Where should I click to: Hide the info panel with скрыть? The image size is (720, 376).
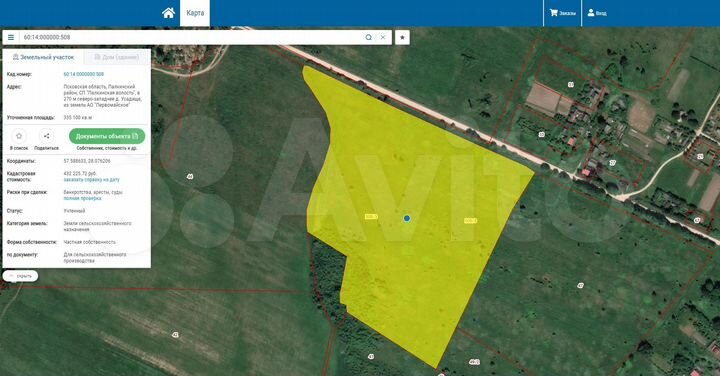pyautogui.click(x=20, y=276)
